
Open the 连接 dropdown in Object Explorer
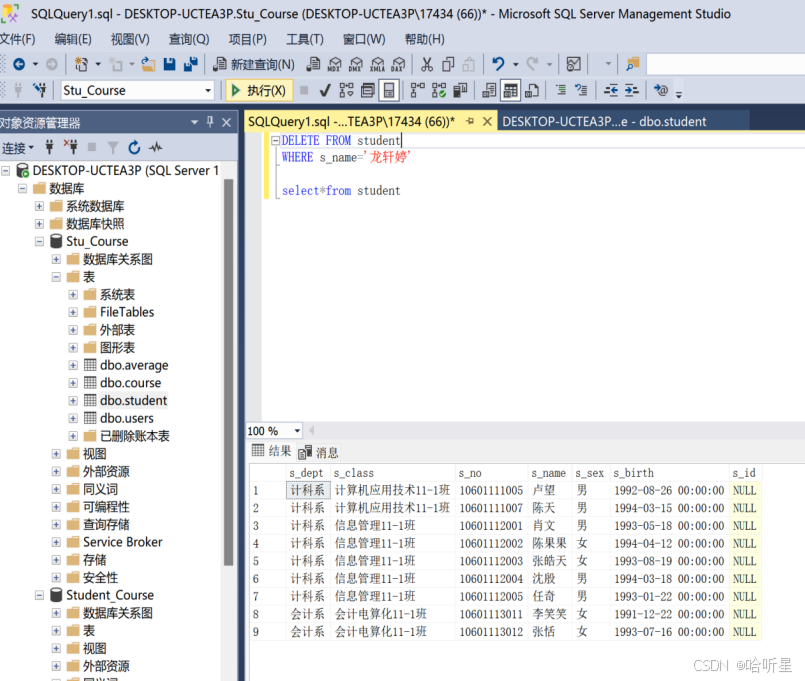(18, 148)
